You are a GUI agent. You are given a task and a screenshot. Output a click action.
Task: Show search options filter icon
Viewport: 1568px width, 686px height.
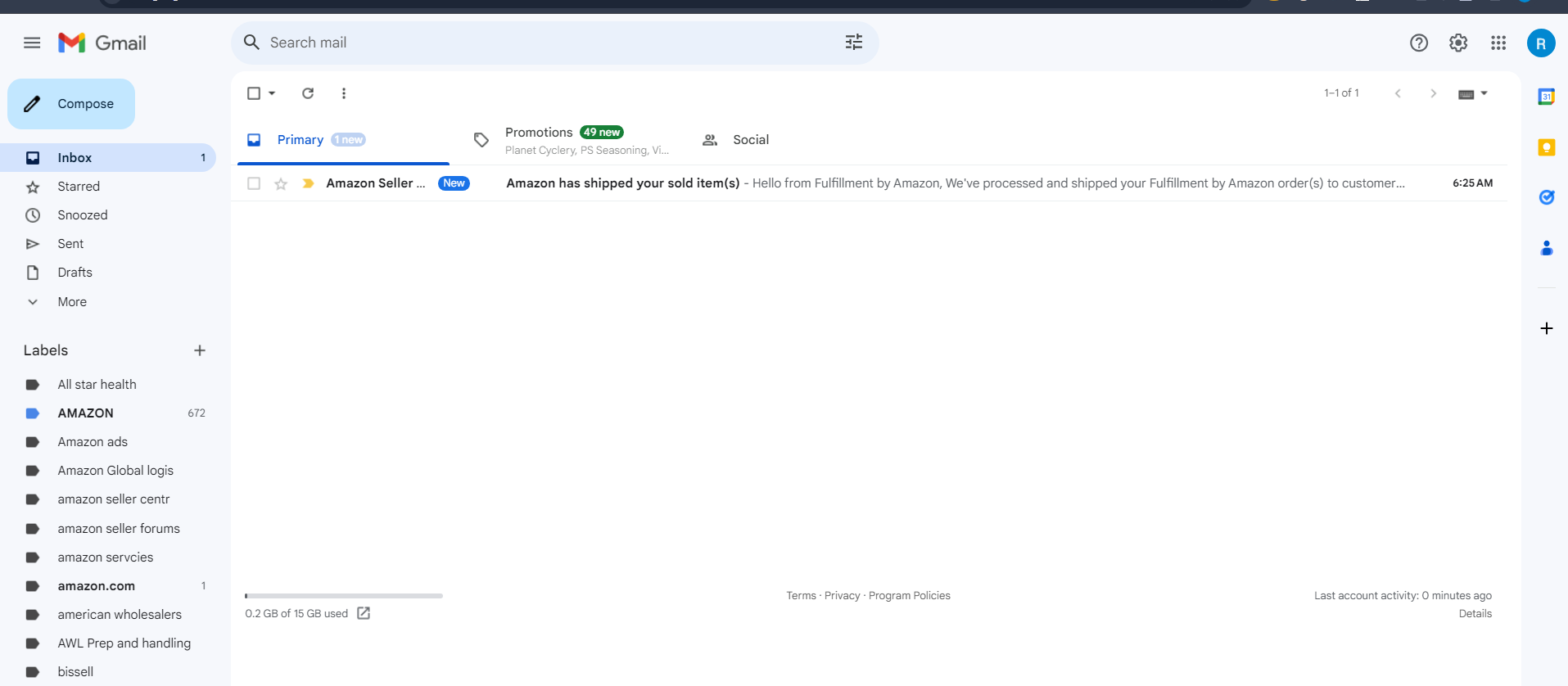pos(854,43)
